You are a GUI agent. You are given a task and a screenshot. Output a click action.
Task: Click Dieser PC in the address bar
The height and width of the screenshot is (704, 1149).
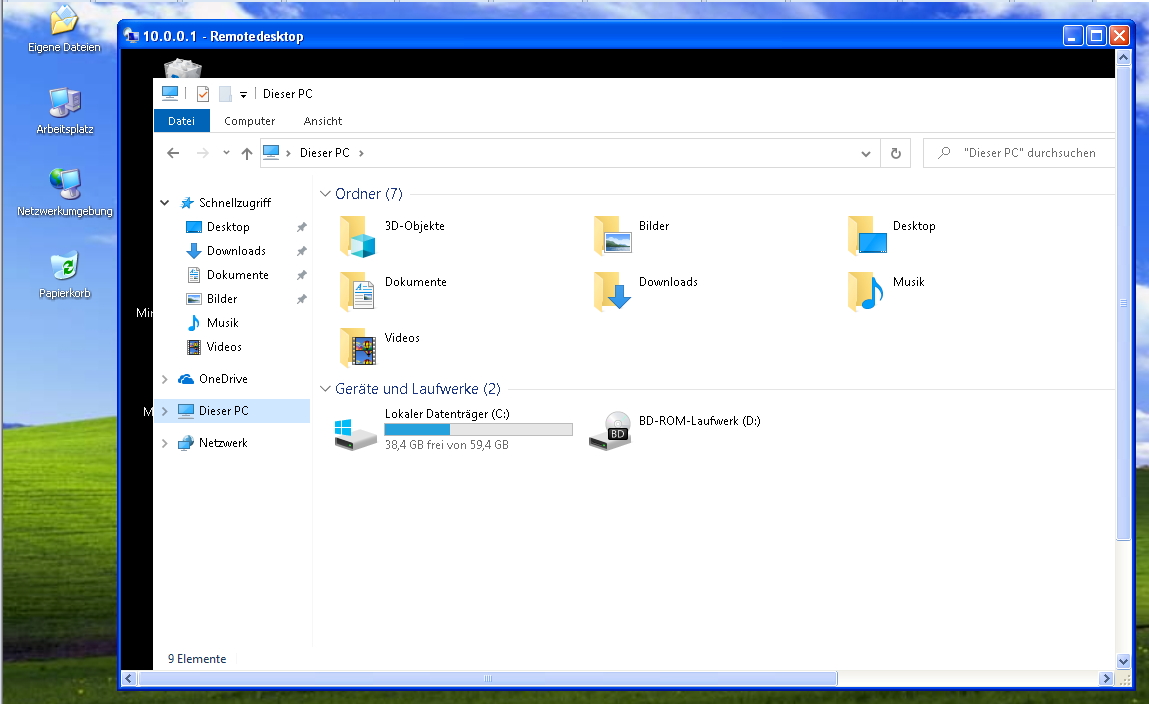(x=325, y=152)
